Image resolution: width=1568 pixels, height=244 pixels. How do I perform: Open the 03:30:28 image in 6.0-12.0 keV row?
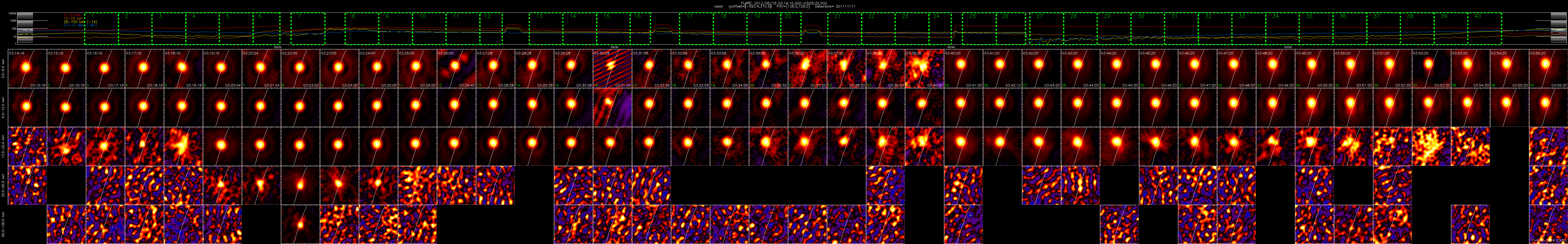pyautogui.click(x=612, y=107)
